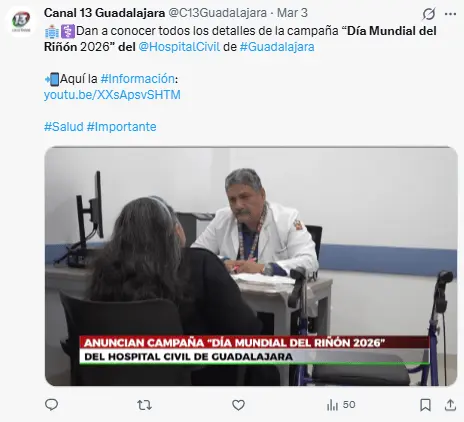The height and width of the screenshot is (422, 464).
Task: Click the Grok explain icon beside the date
Action: click(429, 14)
